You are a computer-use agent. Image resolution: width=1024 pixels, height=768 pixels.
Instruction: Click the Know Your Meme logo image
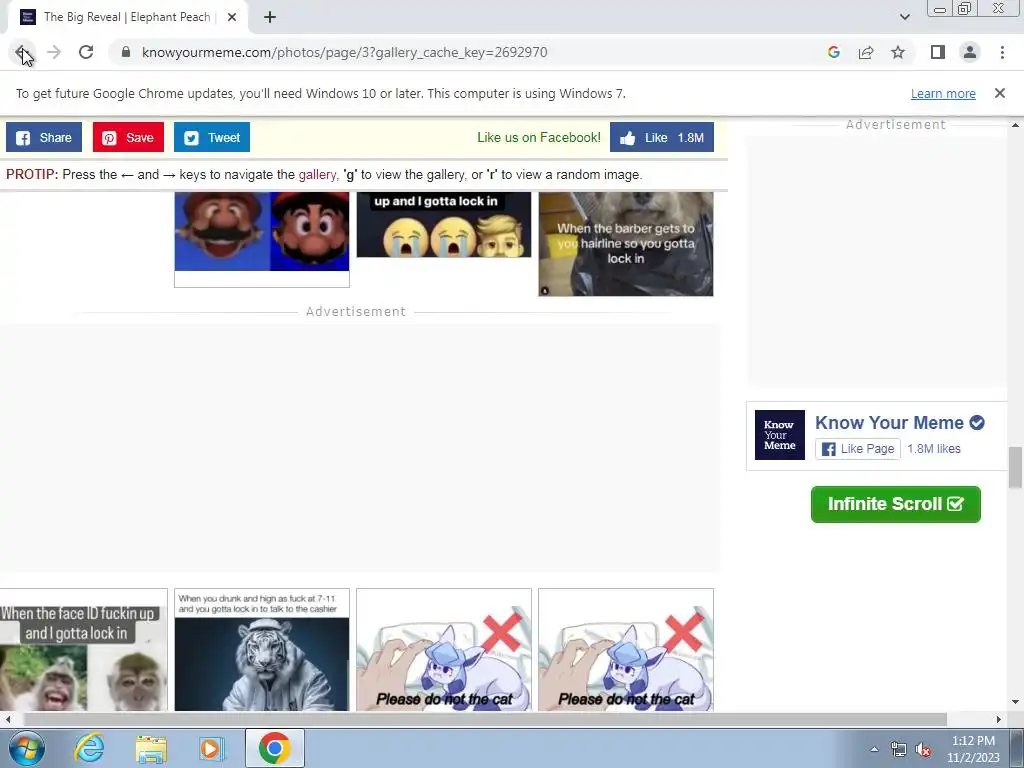[780, 435]
